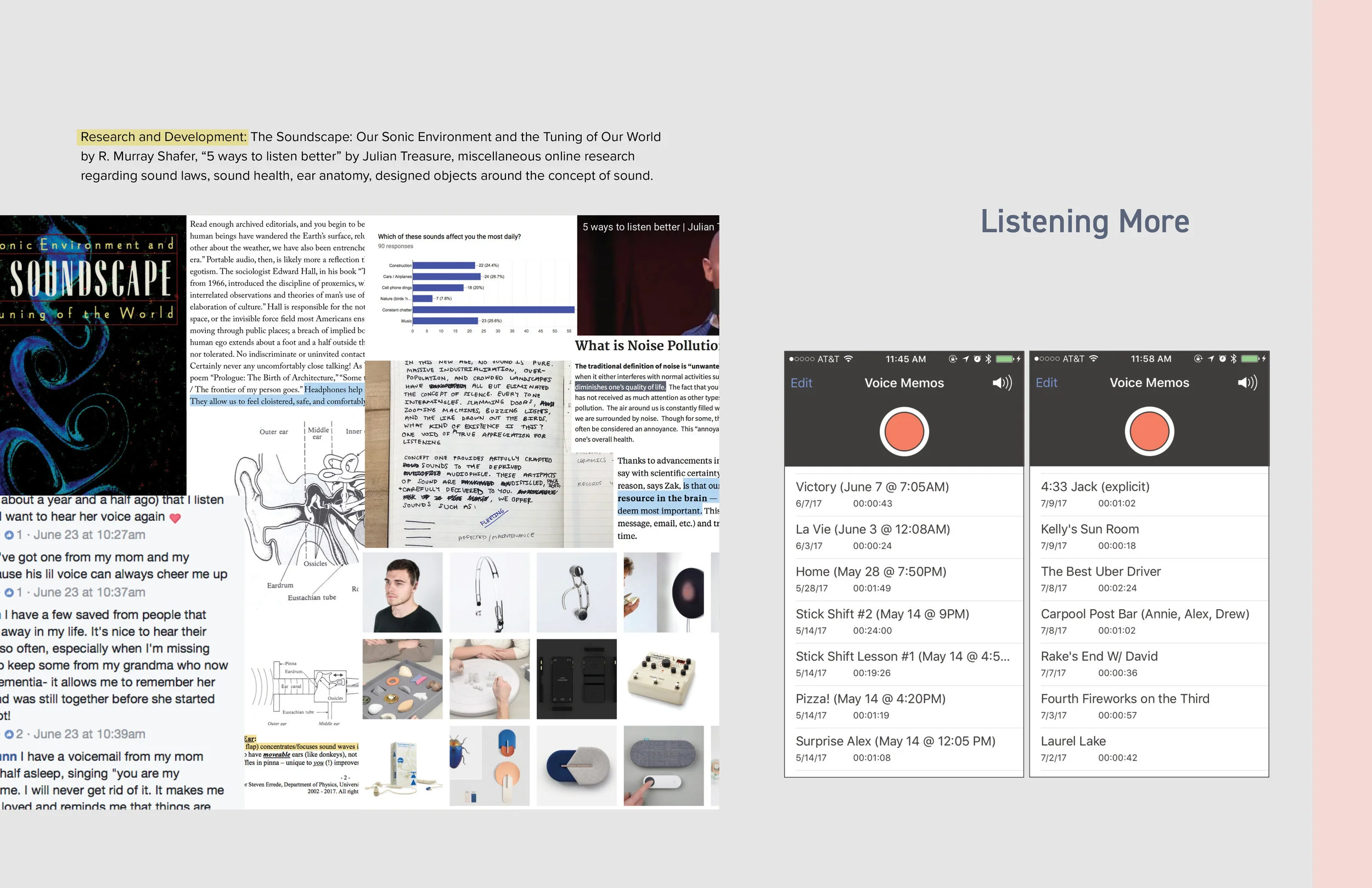The image size is (1372, 888).
Task: Click the Research and Development highlighted label
Action: pos(163,137)
